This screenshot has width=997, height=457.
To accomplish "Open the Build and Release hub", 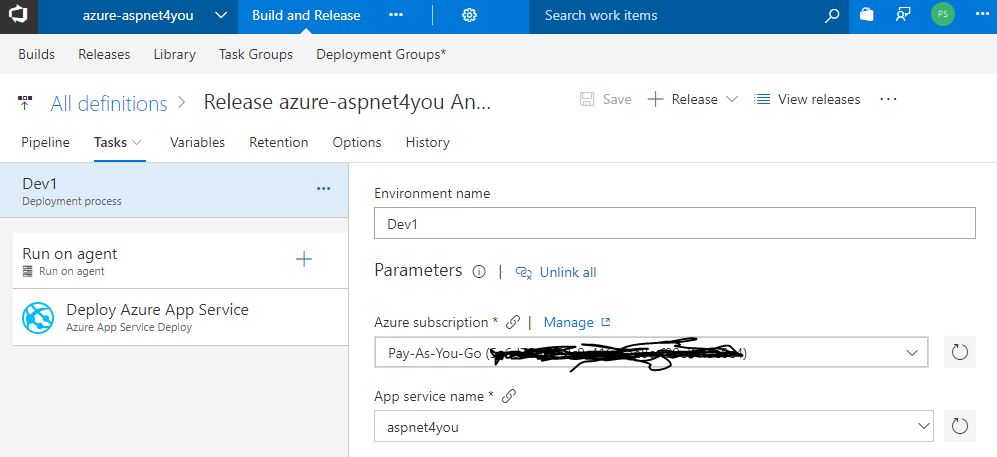I will click(x=306, y=15).
